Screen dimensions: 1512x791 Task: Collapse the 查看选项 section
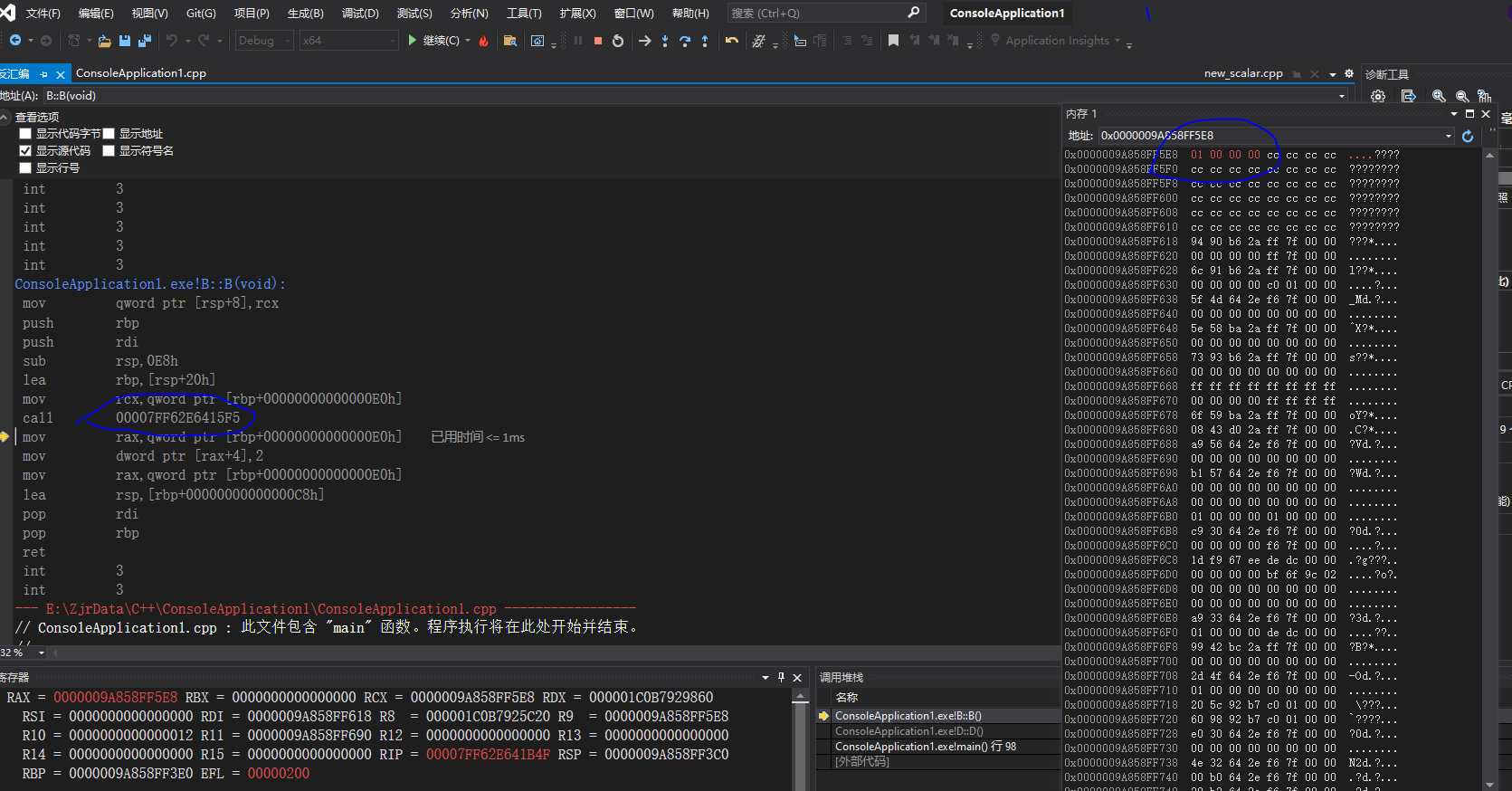pos(5,118)
